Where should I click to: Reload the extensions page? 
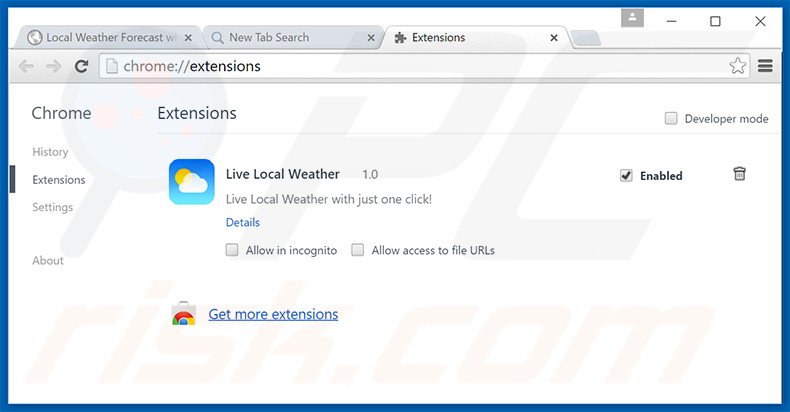[x=82, y=66]
